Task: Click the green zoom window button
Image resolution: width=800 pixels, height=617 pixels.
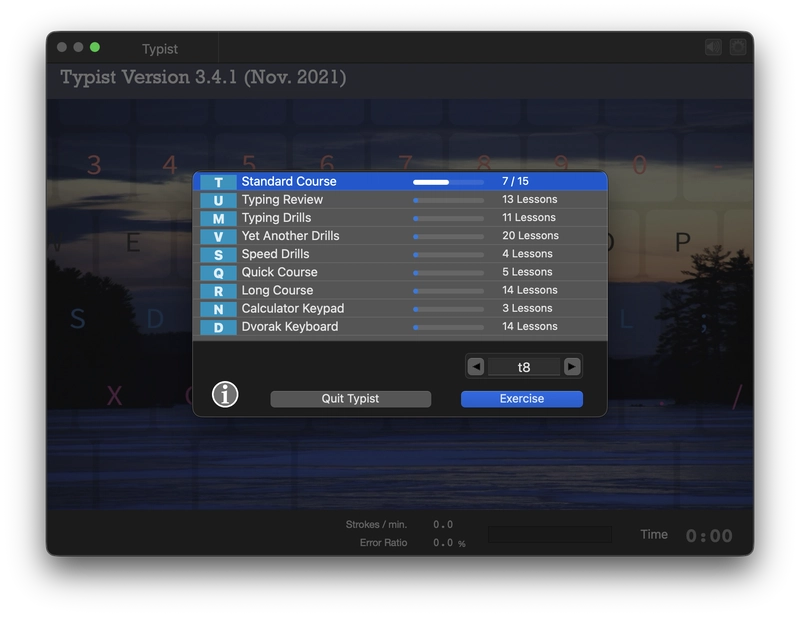Action: pyautogui.click(x=95, y=47)
